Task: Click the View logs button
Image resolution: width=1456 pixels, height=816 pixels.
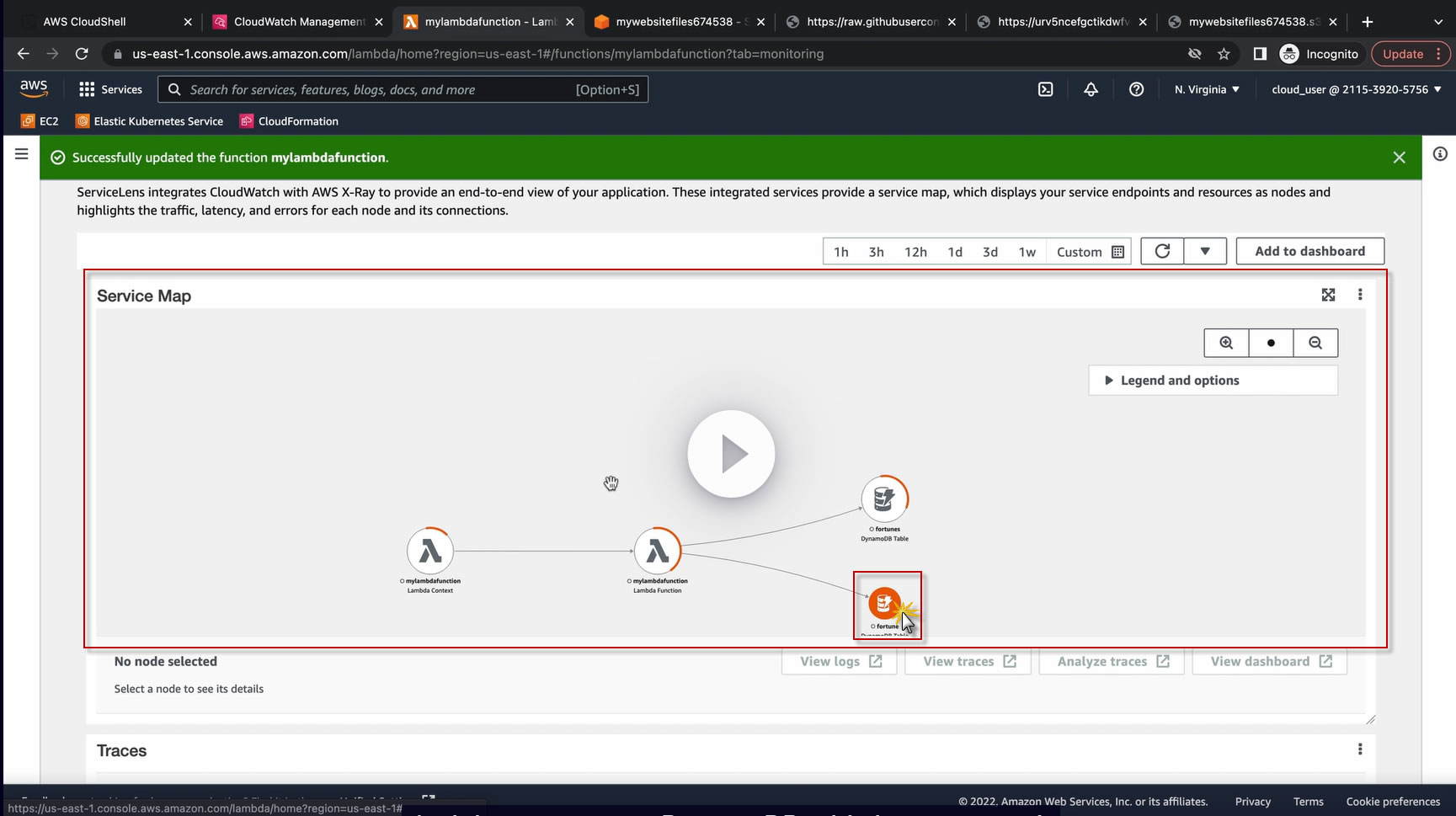Action: [x=841, y=661]
